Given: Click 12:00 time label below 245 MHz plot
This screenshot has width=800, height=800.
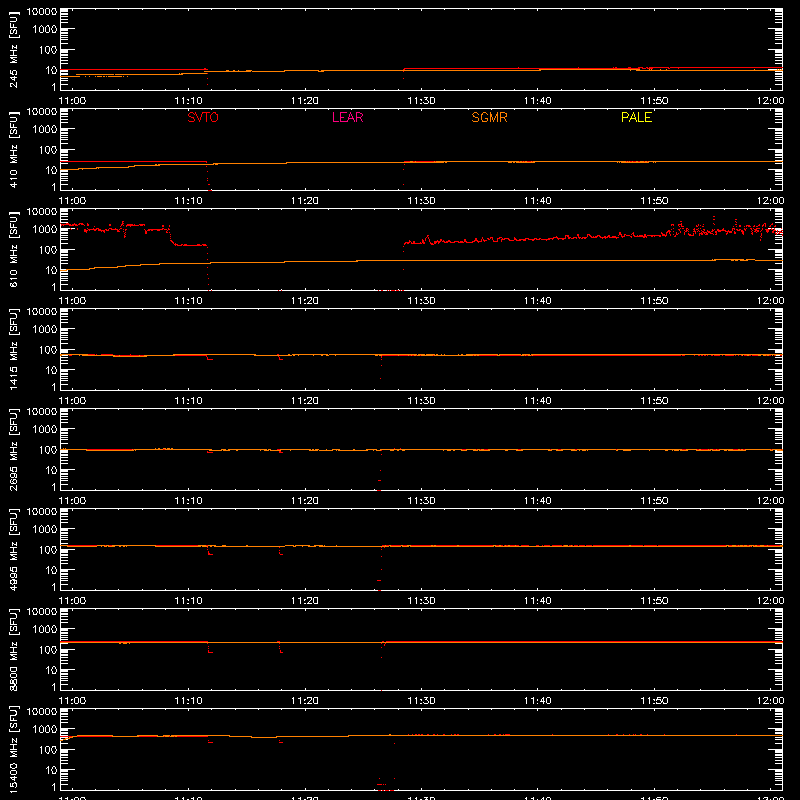Looking at the screenshot, I should [x=770, y=101].
